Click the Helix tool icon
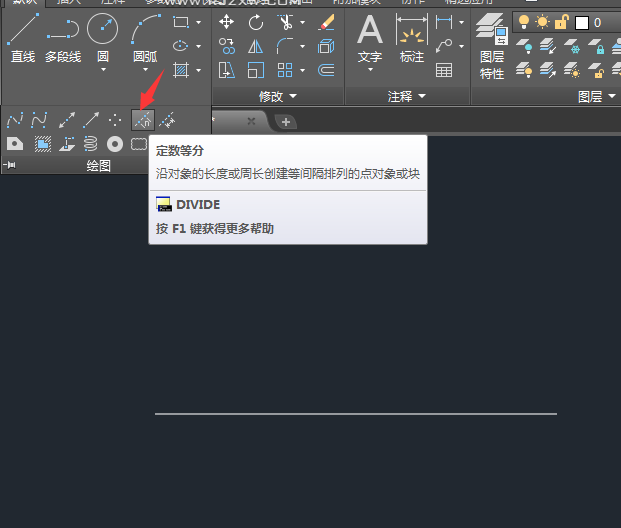 [91, 144]
